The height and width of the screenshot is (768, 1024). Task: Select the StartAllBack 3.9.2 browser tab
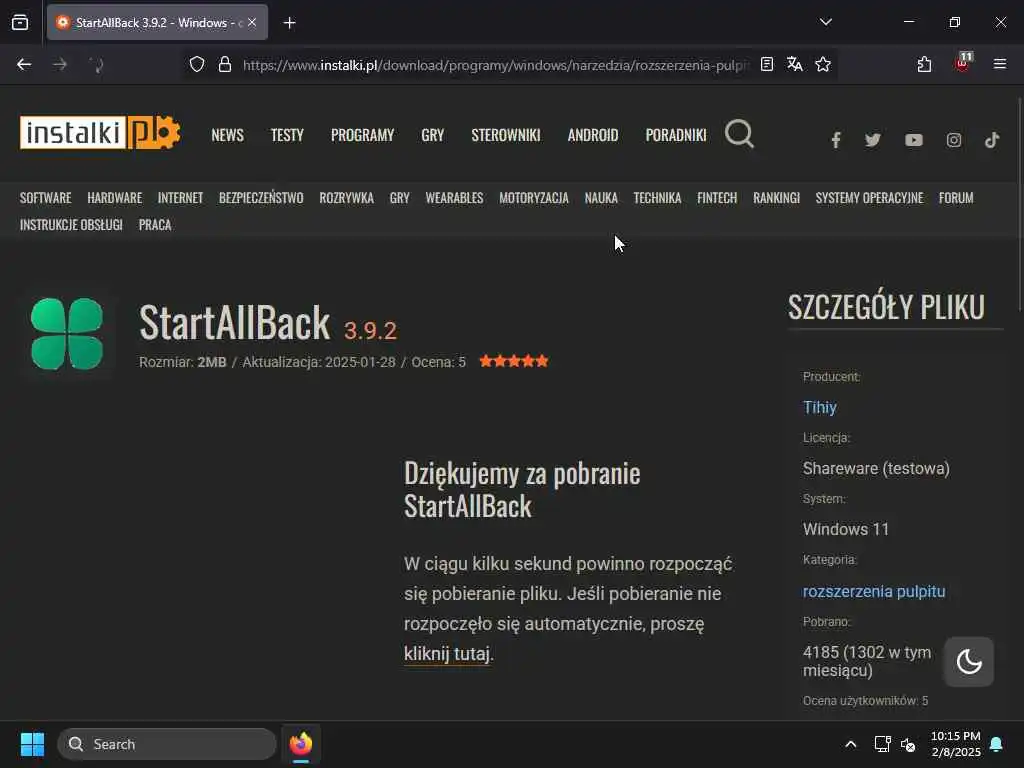click(x=157, y=22)
